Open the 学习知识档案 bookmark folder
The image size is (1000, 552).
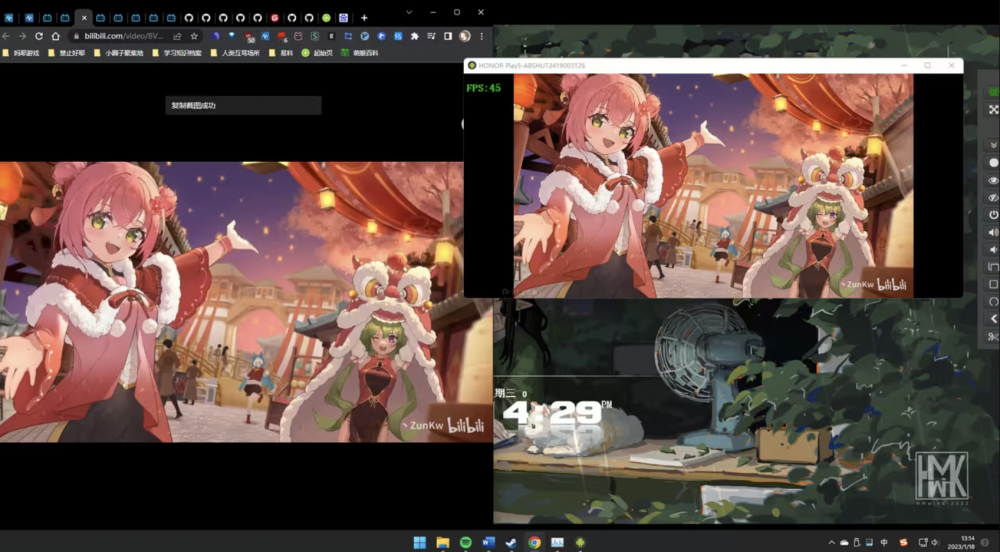(x=177, y=53)
